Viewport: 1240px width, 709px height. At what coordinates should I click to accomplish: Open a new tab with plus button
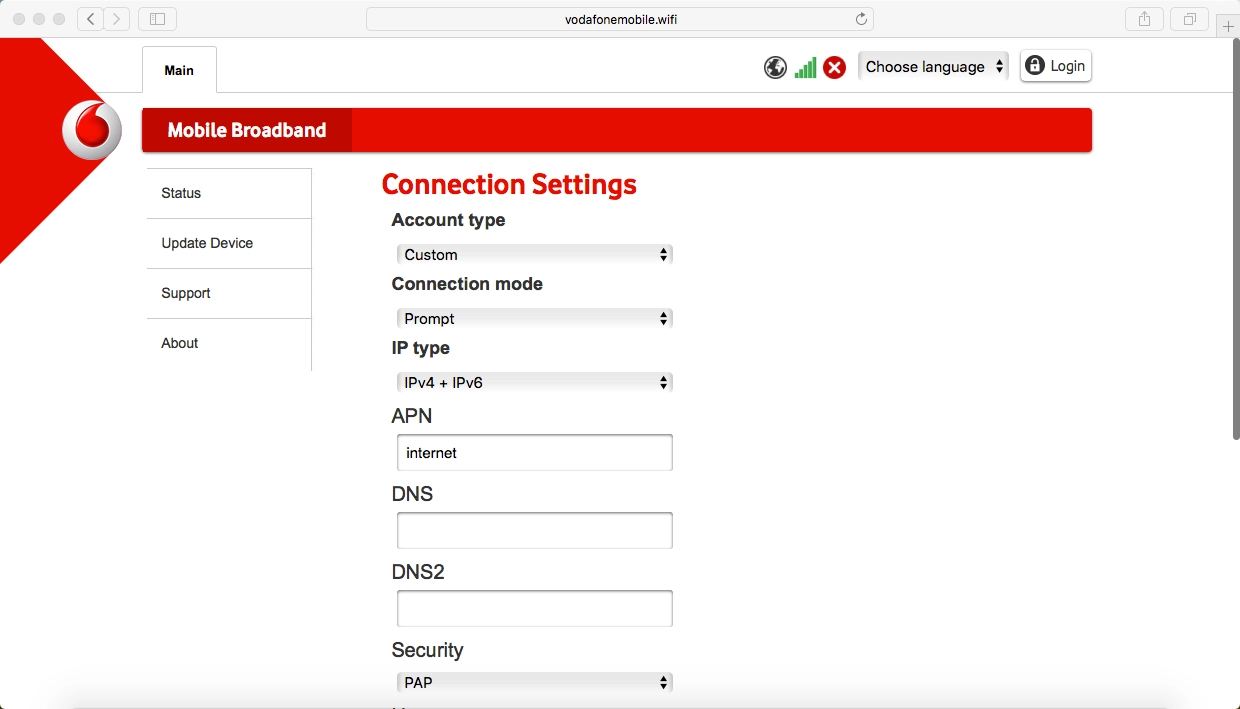pyautogui.click(x=1228, y=27)
